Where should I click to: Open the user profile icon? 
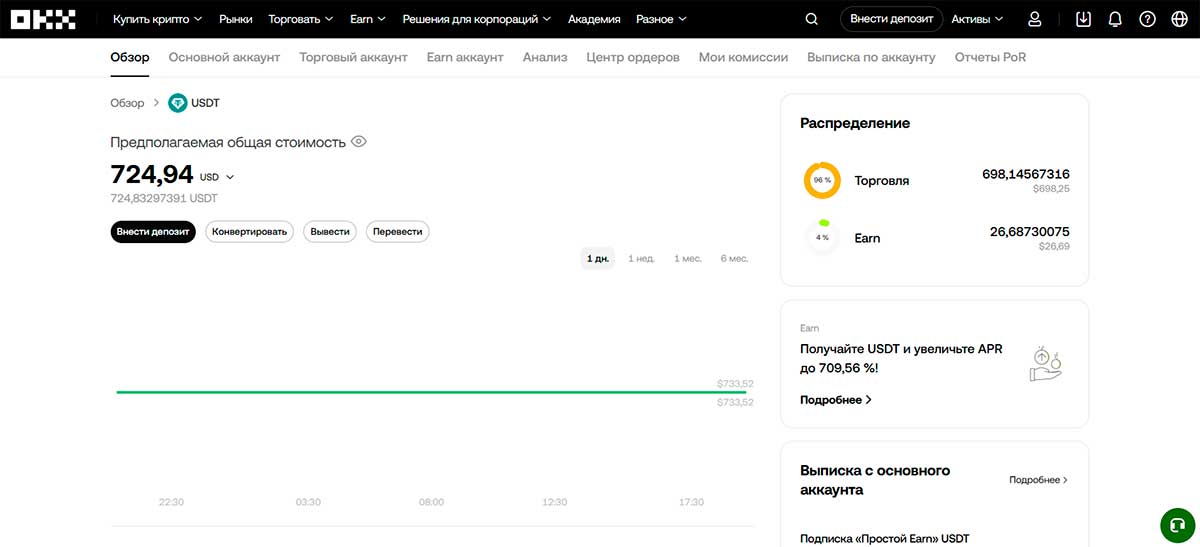pos(1035,19)
